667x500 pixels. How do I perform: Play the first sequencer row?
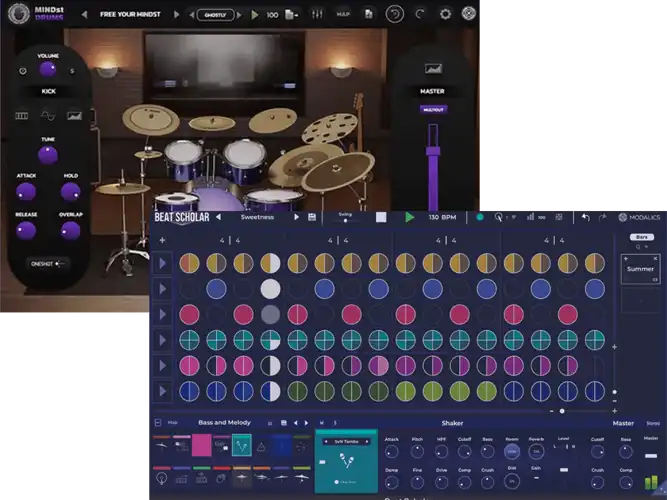[x=162, y=264]
